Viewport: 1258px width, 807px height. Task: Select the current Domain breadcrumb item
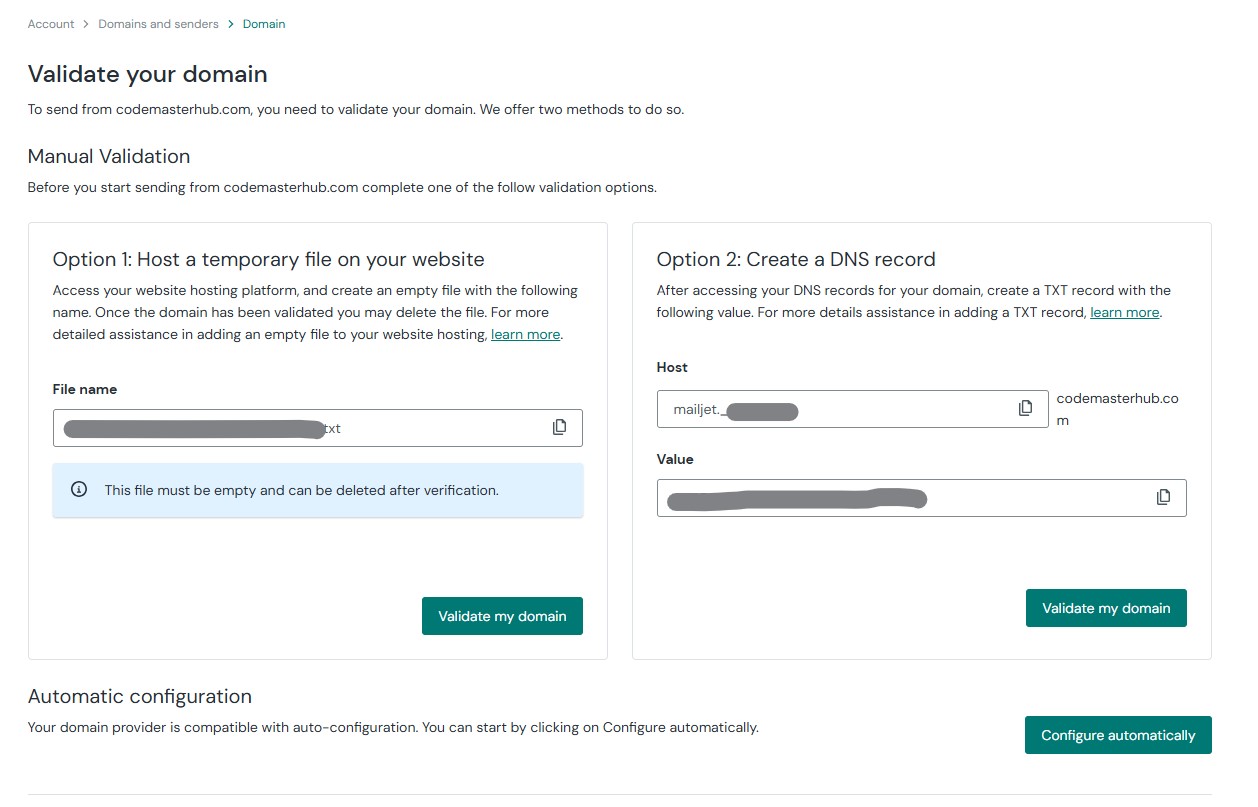coord(264,24)
